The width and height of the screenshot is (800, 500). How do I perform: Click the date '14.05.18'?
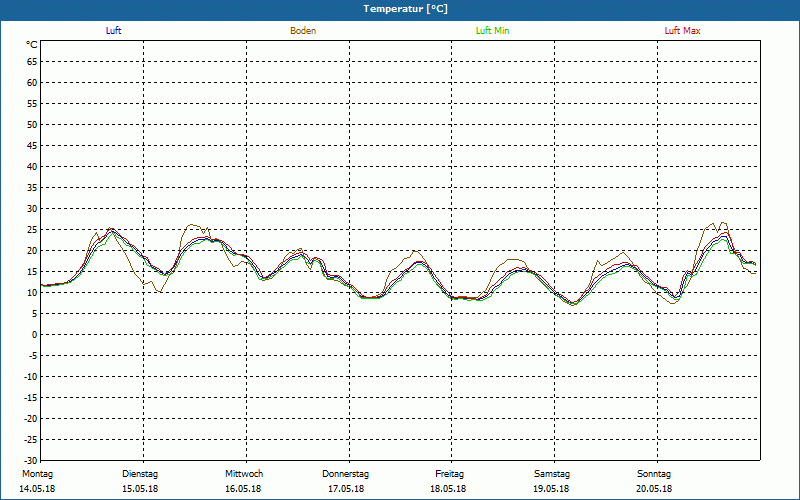pos(37,489)
